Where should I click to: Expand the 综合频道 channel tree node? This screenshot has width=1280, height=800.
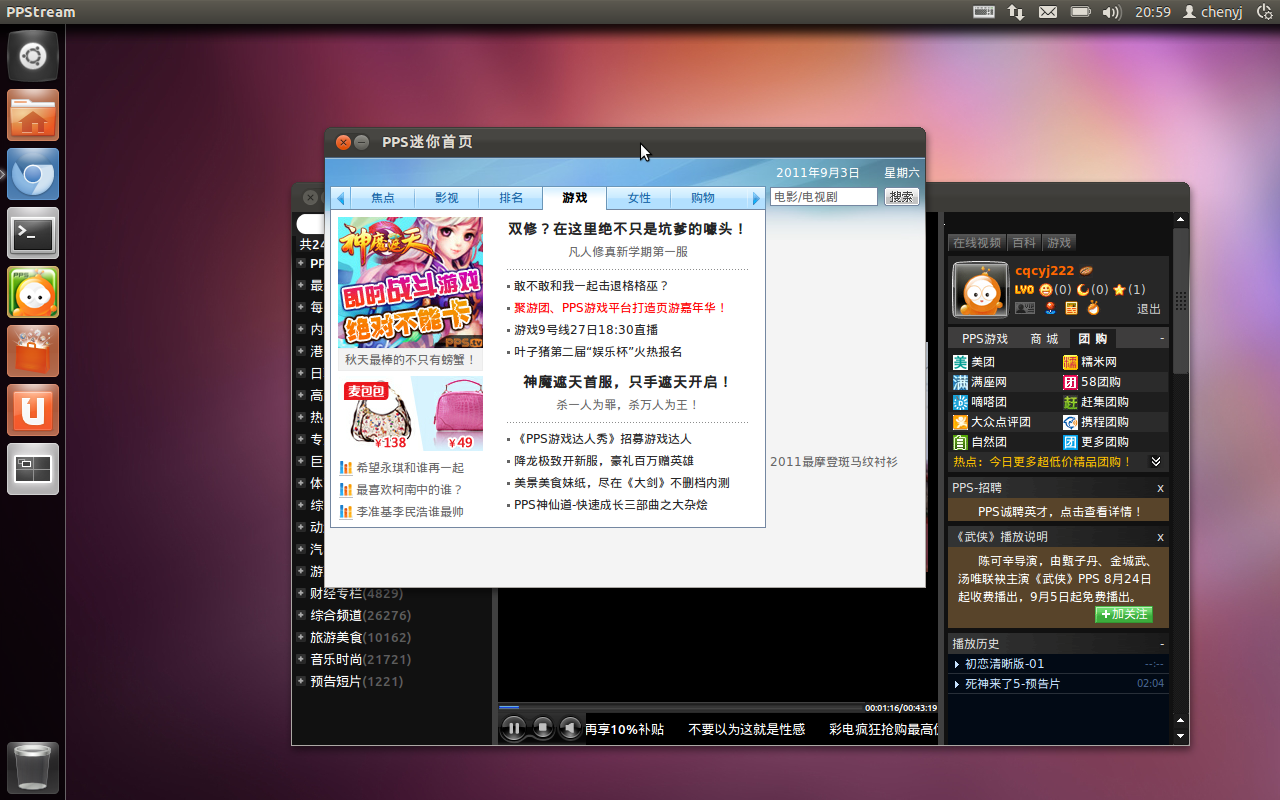click(301, 615)
